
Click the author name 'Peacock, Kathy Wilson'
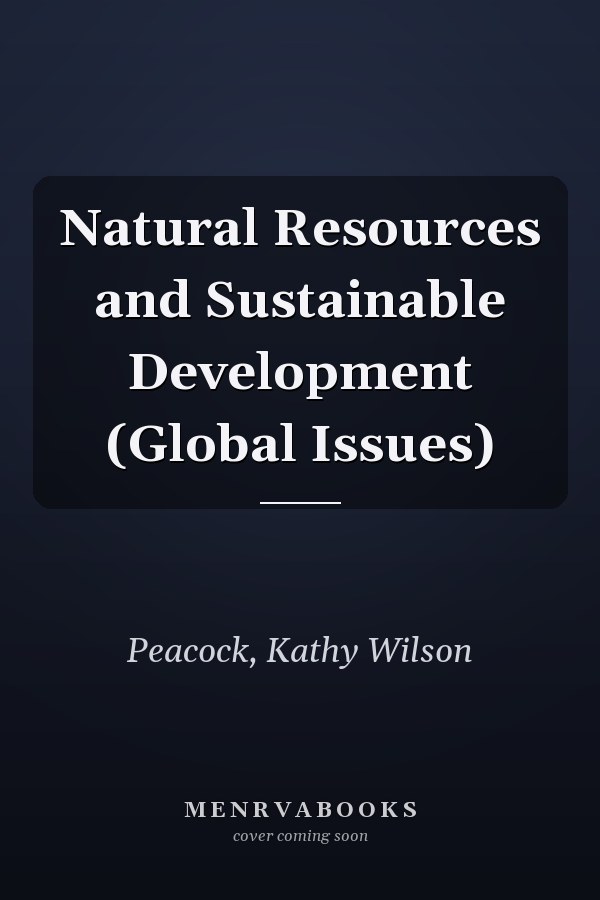(299, 651)
